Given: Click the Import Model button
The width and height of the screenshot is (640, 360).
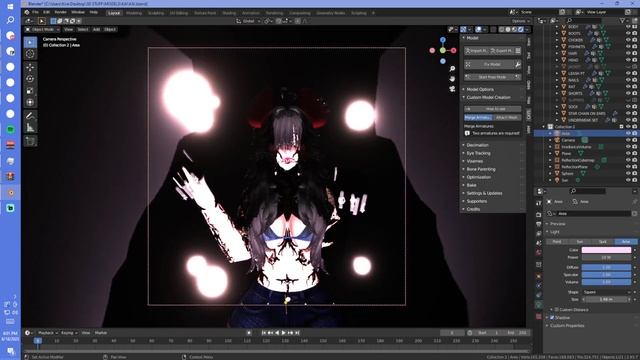Looking at the screenshot, I should pos(476,51).
